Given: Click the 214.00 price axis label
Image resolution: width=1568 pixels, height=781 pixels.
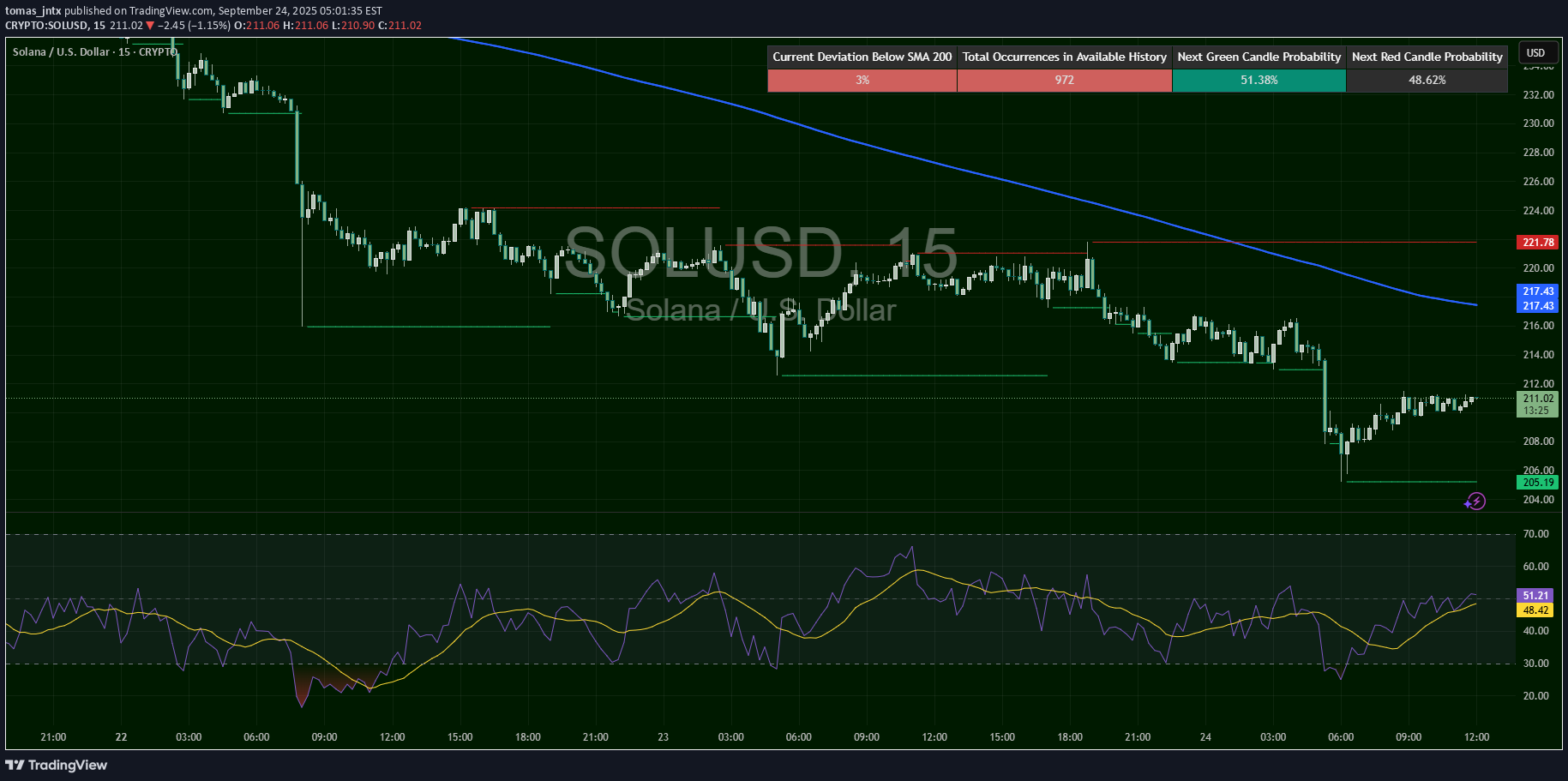Looking at the screenshot, I should 1538,355.
